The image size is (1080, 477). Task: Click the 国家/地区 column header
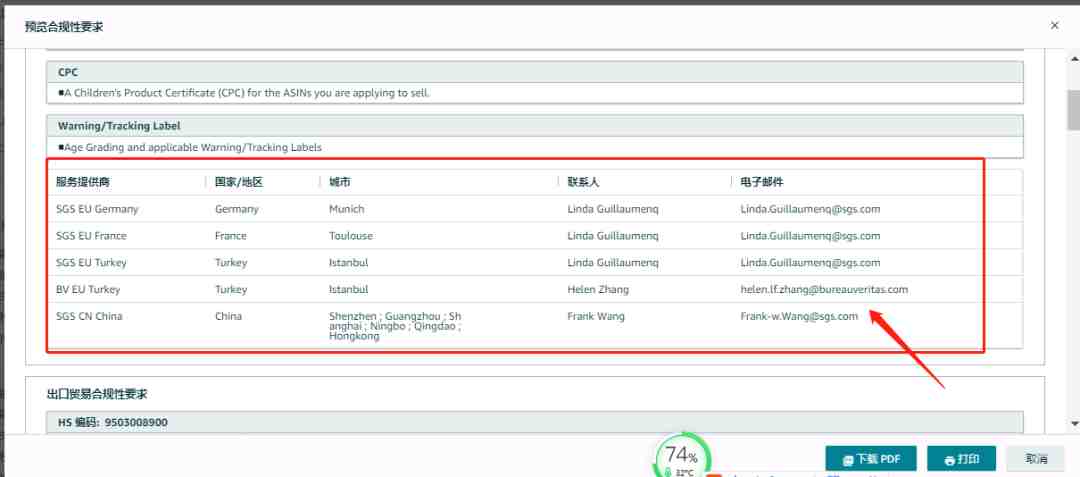tap(239, 182)
